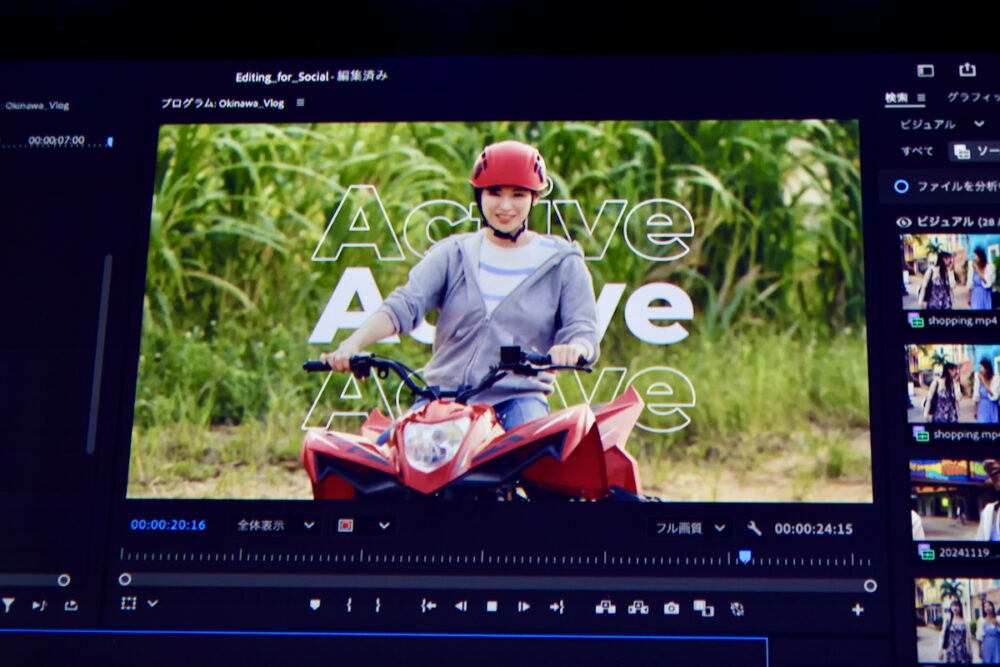Open the wrench settings for Program monitor

click(754, 528)
